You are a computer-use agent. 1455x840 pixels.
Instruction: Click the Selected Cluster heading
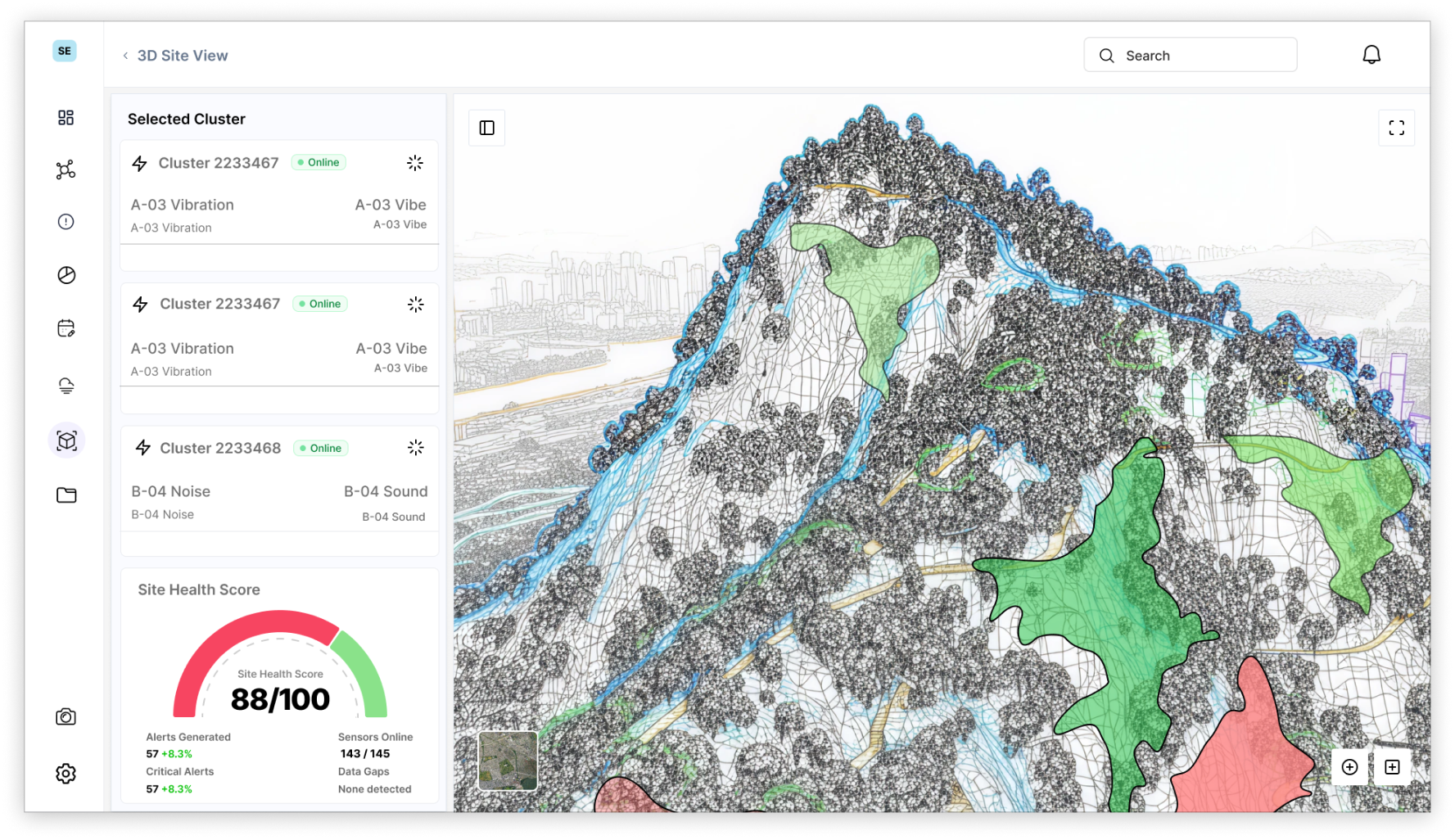click(x=187, y=119)
